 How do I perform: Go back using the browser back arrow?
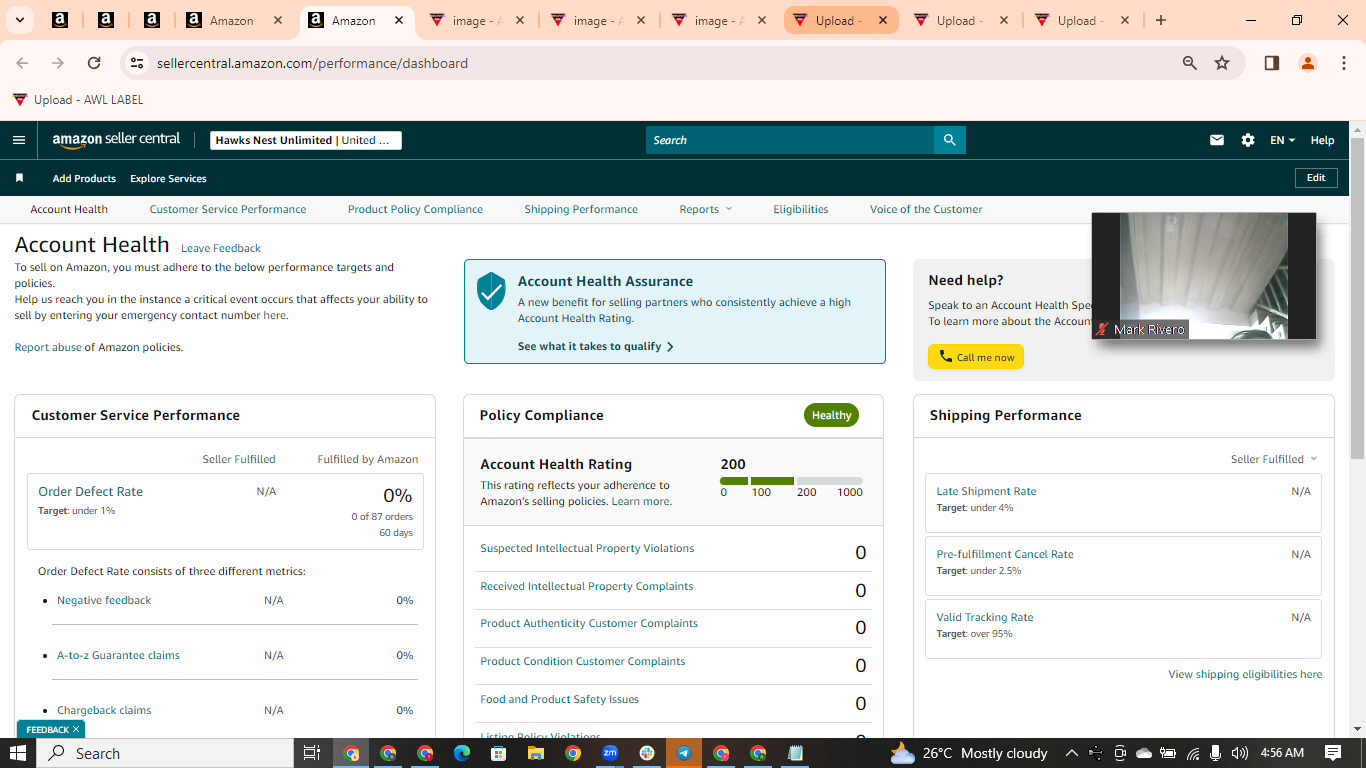click(x=22, y=63)
